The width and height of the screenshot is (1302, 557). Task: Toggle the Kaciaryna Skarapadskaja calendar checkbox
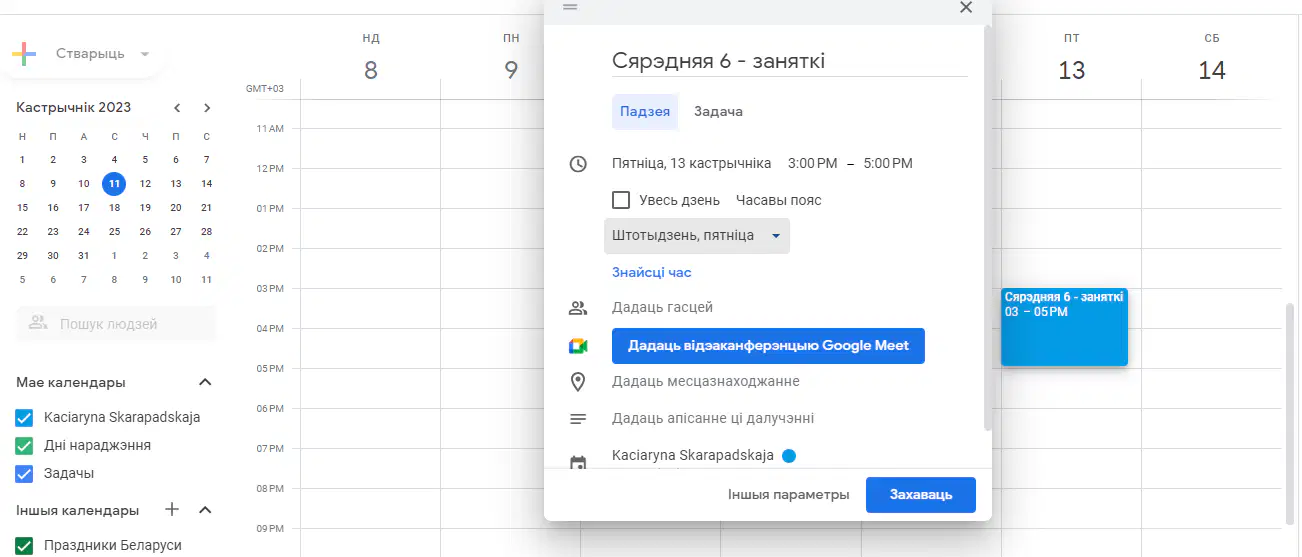25,417
